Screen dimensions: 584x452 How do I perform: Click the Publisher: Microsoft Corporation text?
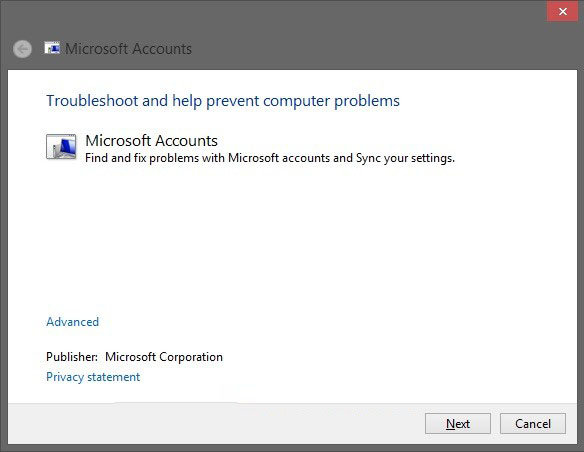click(134, 357)
